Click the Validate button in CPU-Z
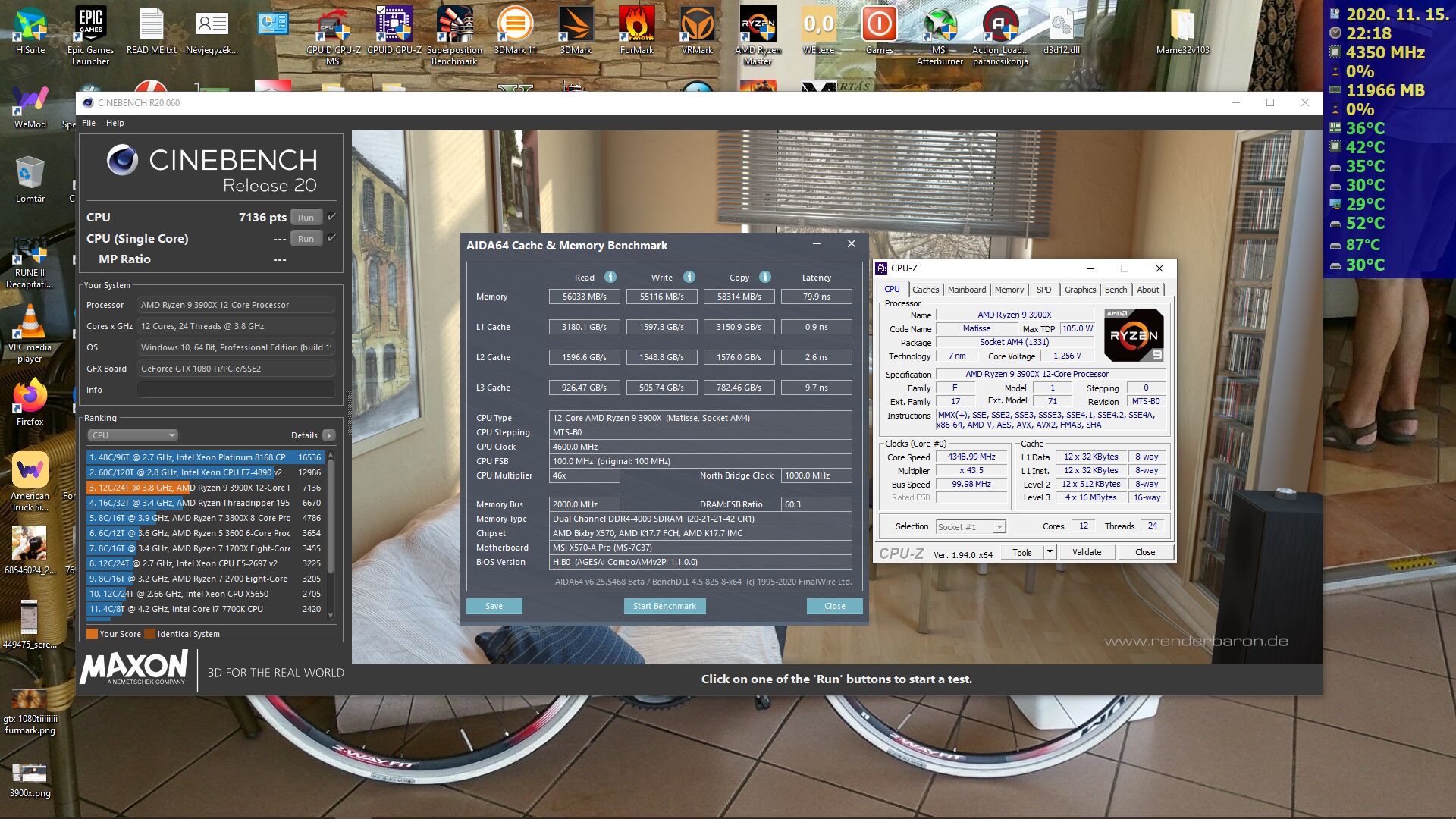 coord(1086,552)
